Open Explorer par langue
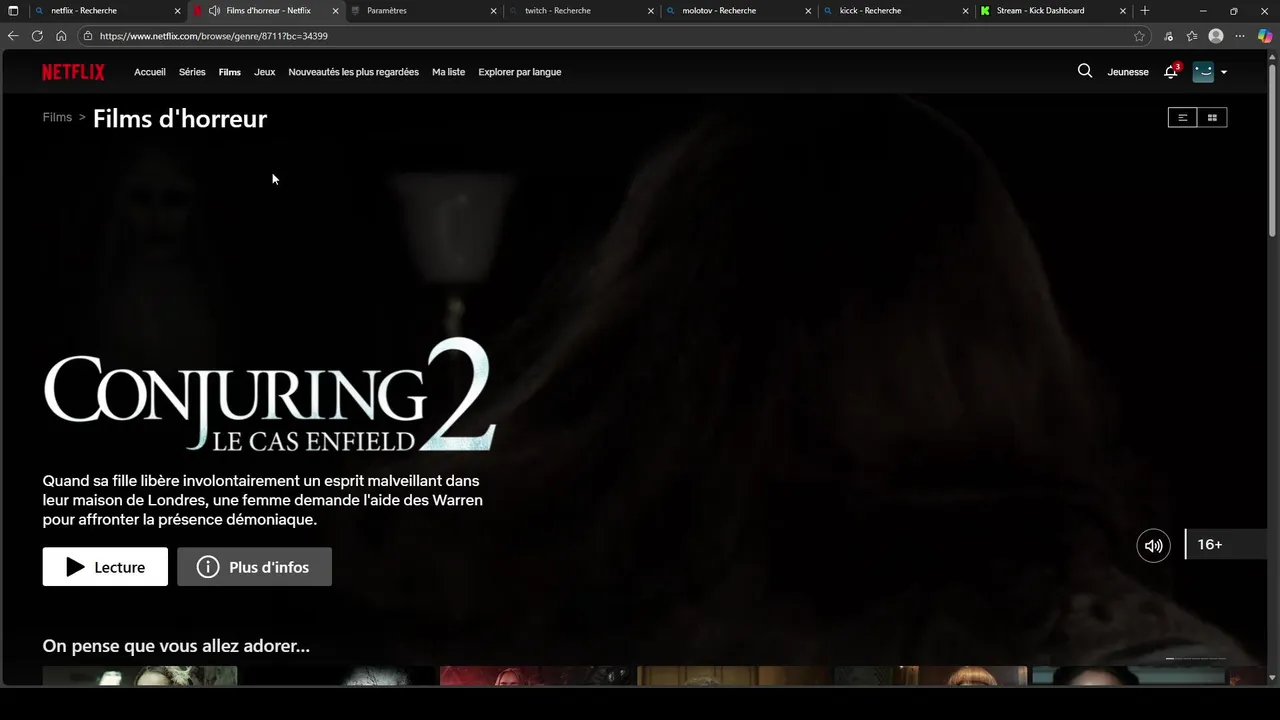This screenshot has height=720, width=1280. coord(520,72)
